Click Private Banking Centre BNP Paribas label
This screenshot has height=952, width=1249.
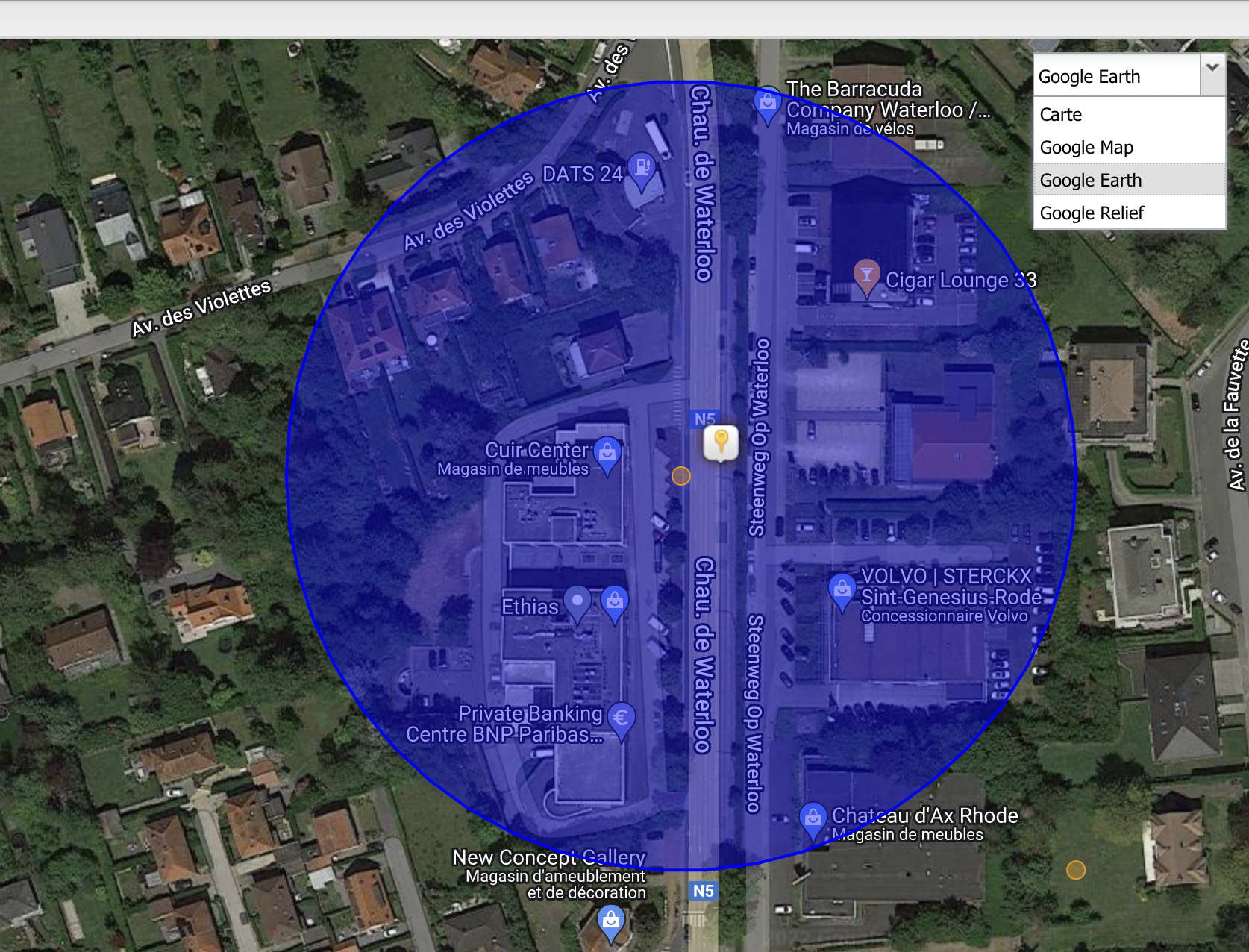click(x=505, y=724)
